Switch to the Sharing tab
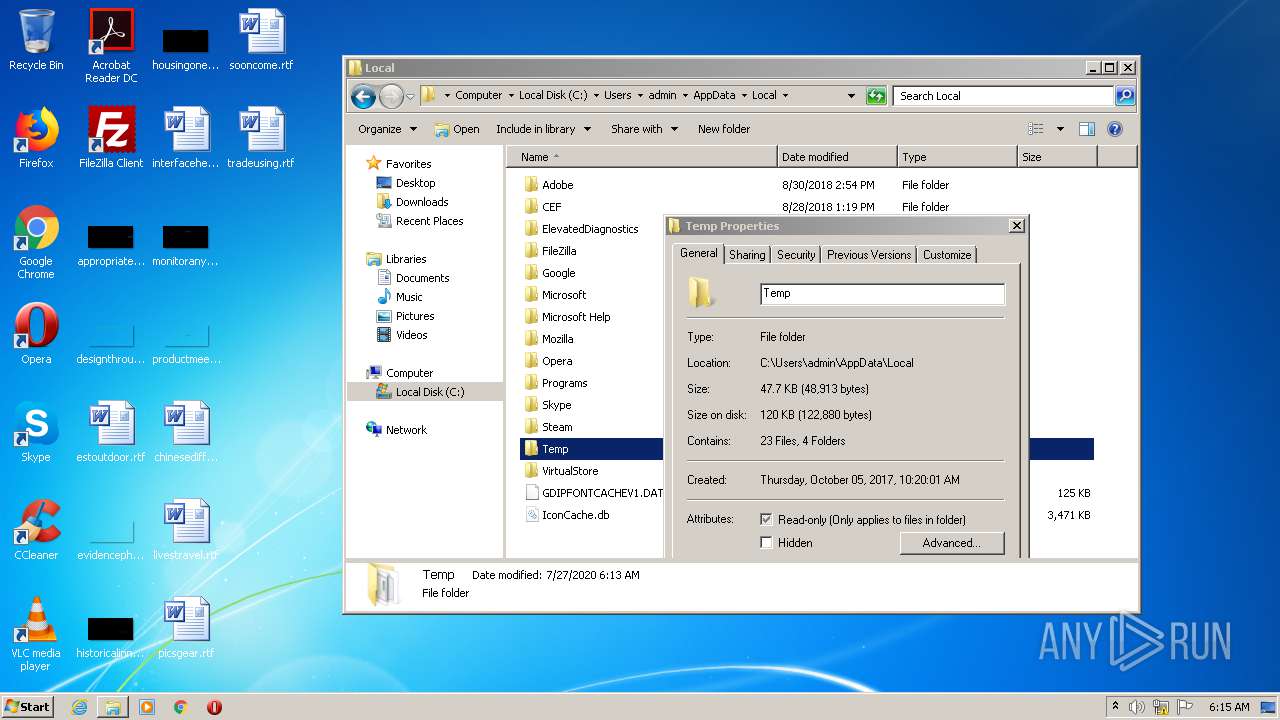This screenshot has height=720, width=1280. tap(747, 255)
